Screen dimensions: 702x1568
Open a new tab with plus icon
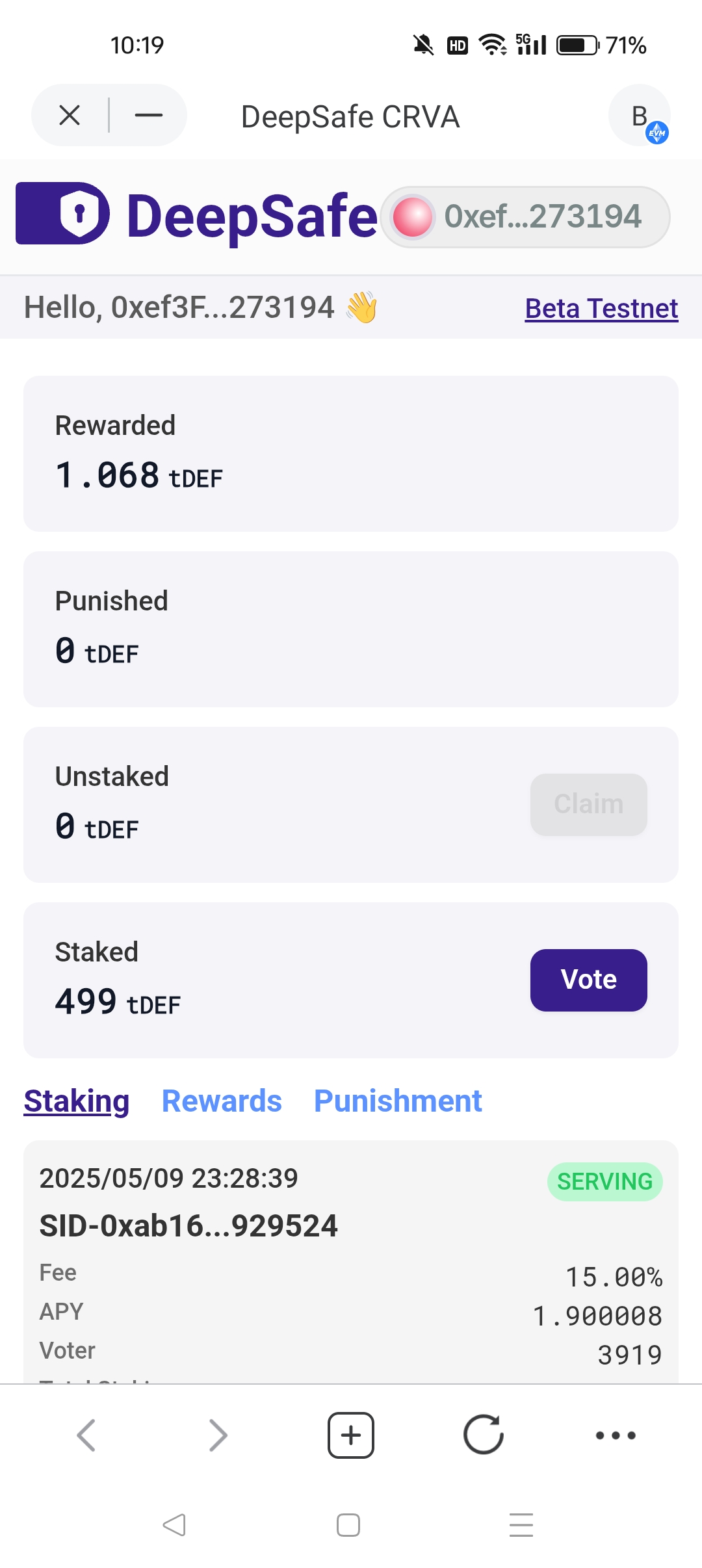click(x=351, y=1435)
